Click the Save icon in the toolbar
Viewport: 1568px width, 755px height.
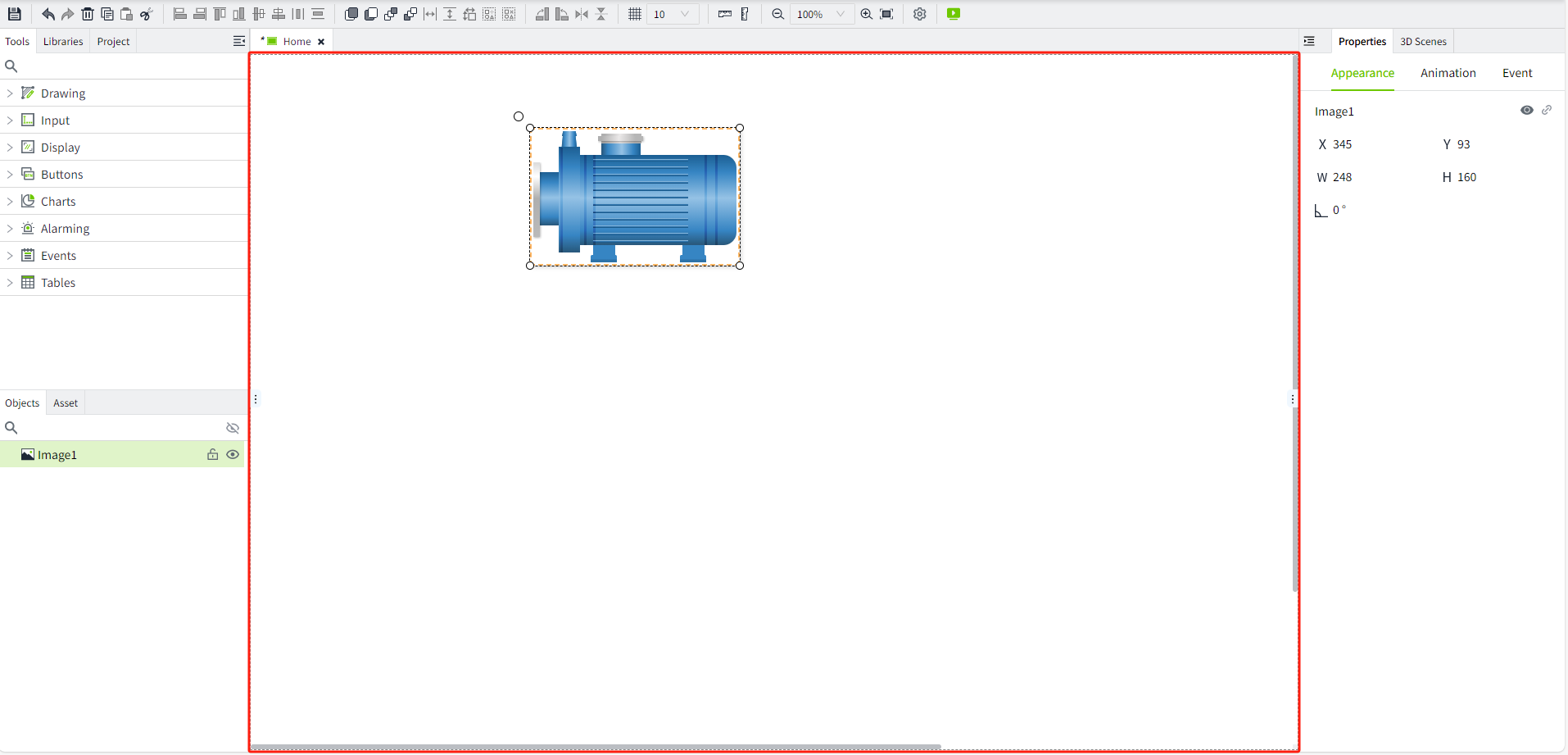pos(14,14)
